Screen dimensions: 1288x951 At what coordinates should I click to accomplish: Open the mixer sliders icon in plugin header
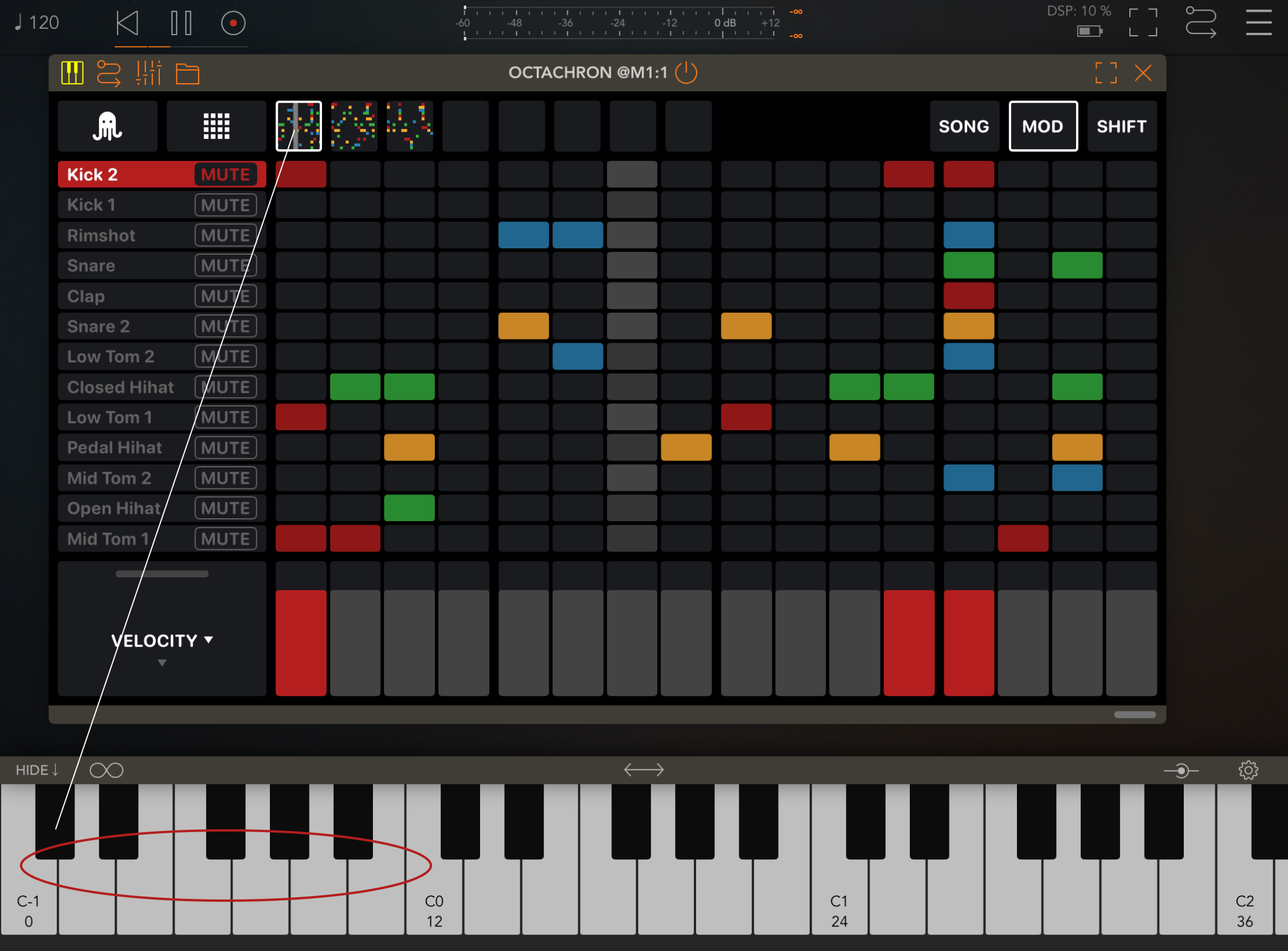point(148,73)
